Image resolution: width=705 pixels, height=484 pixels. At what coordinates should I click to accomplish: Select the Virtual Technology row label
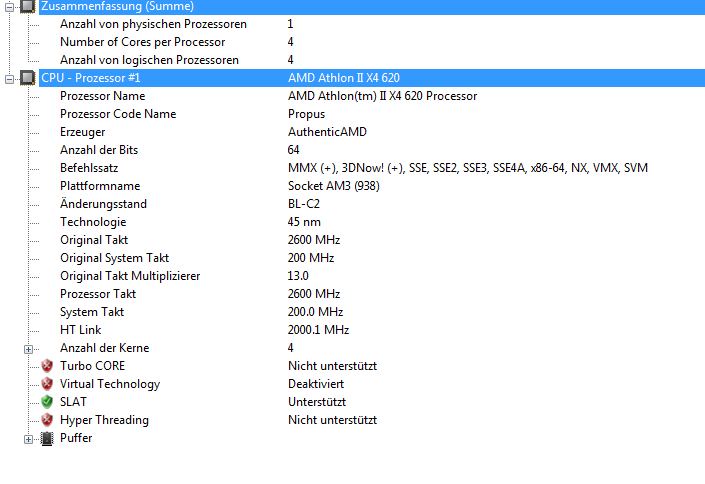click(x=110, y=384)
